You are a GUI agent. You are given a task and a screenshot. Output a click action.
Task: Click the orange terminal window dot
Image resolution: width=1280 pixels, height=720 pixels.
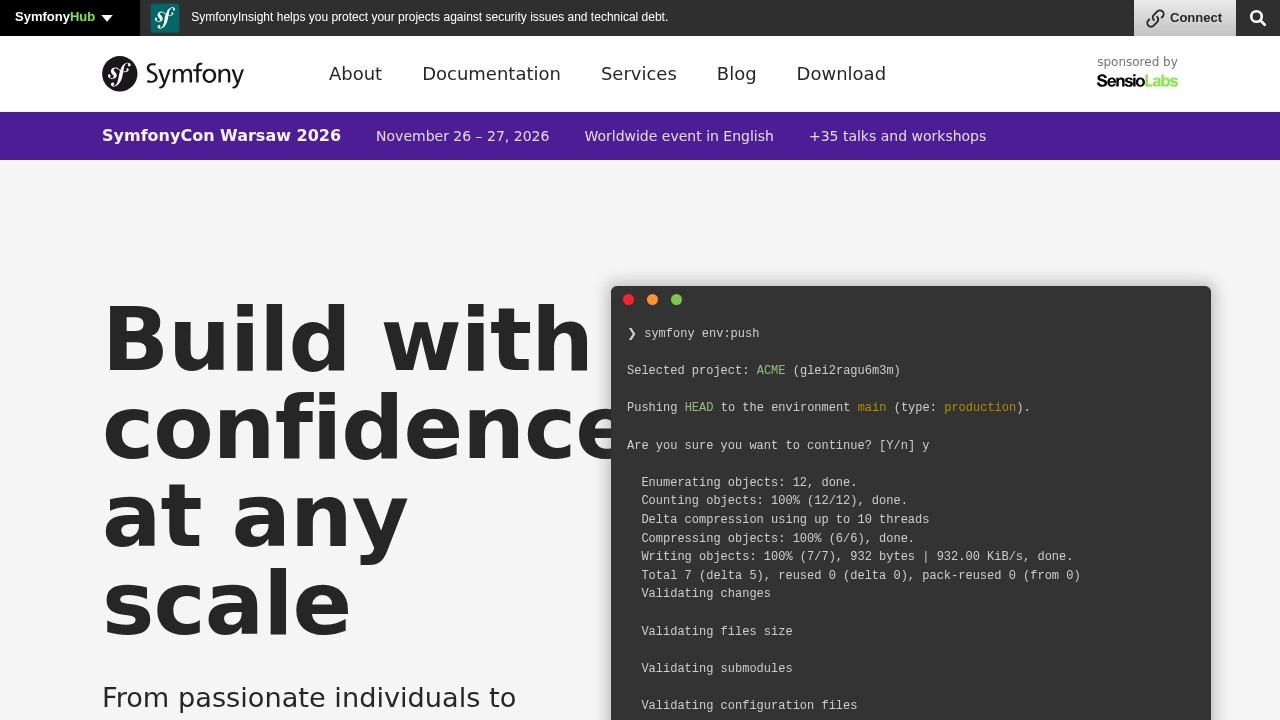click(652, 300)
